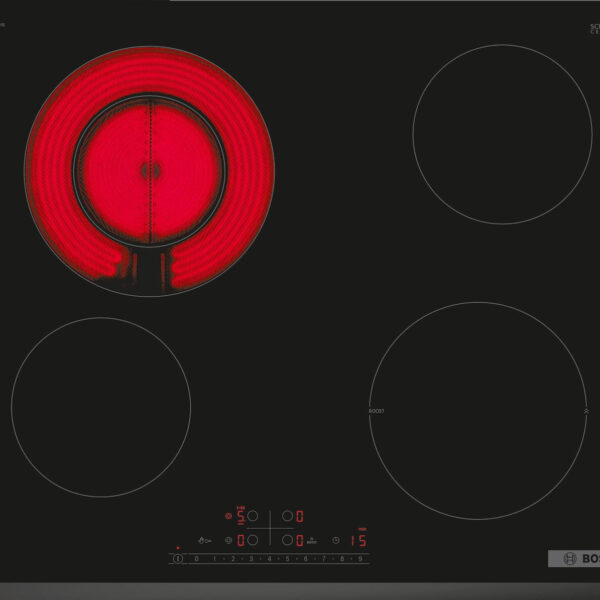Tap the BOOST label on the front-right zone ring

pos(377,411)
